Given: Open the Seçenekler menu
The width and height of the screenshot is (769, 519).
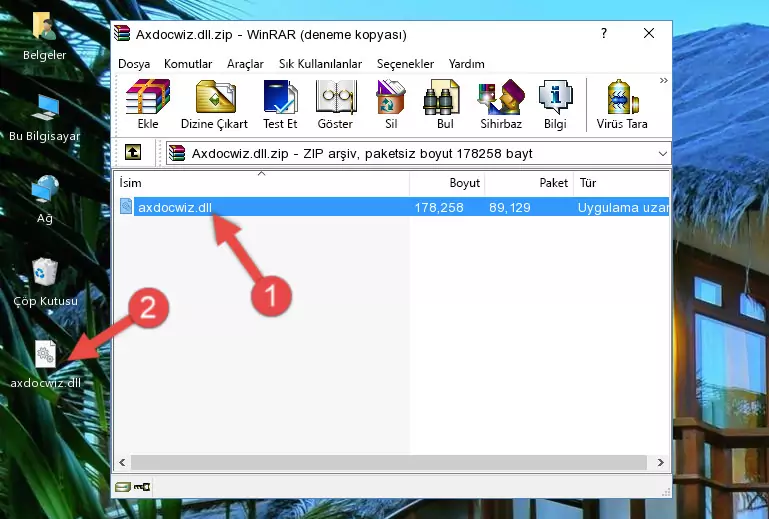Looking at the screenshot, I should coord(405,64).
